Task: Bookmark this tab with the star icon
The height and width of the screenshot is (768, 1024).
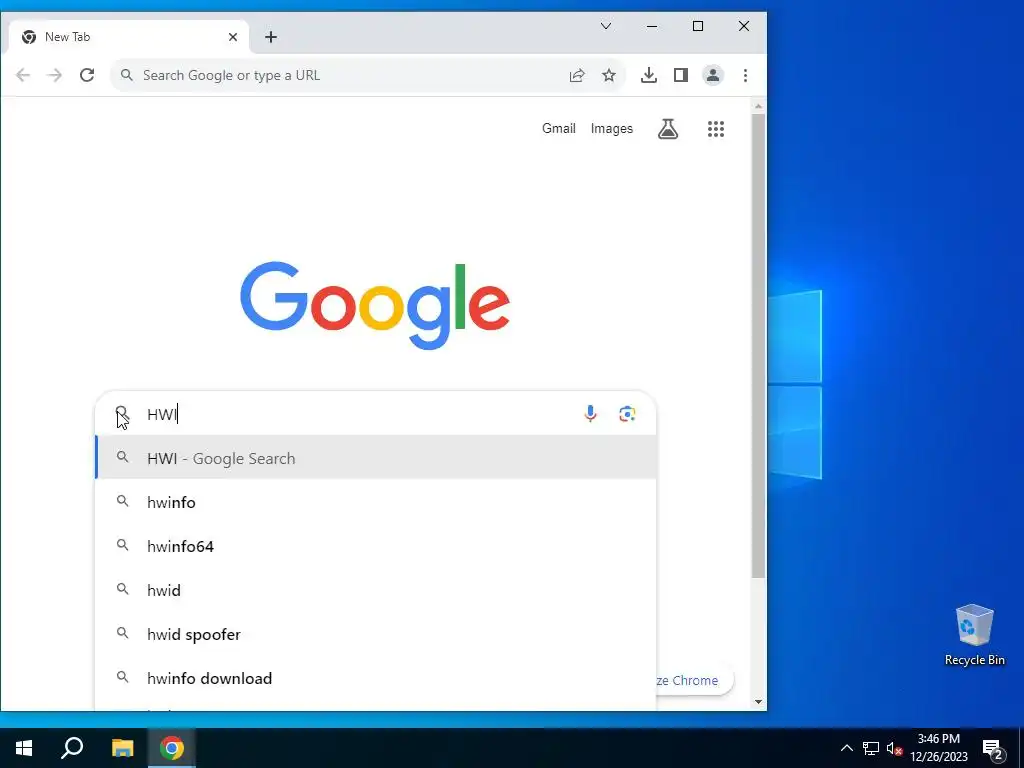Action: coord(609,75)
